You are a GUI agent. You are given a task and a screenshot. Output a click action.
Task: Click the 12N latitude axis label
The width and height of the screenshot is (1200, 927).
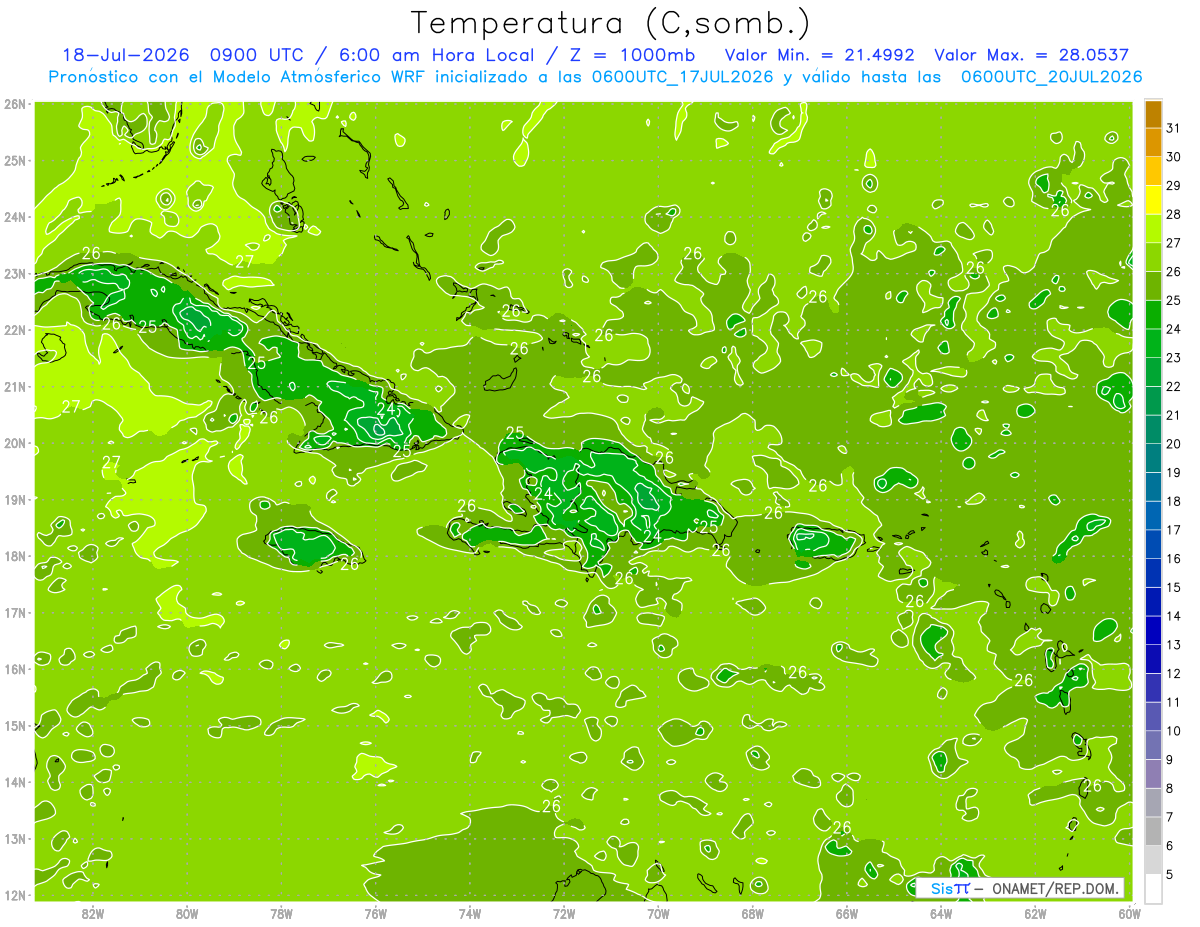click(x=15, y=895)
